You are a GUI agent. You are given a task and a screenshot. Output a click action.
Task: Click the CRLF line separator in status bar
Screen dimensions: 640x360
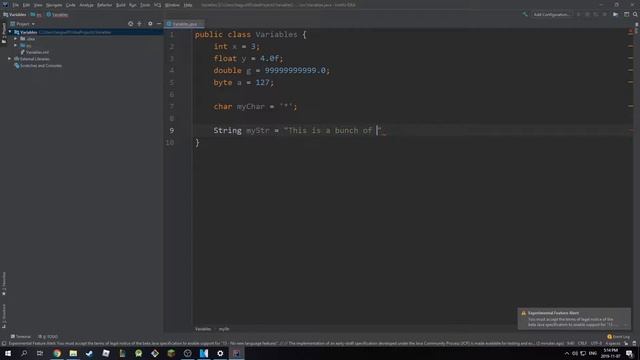tap(582, 343)
